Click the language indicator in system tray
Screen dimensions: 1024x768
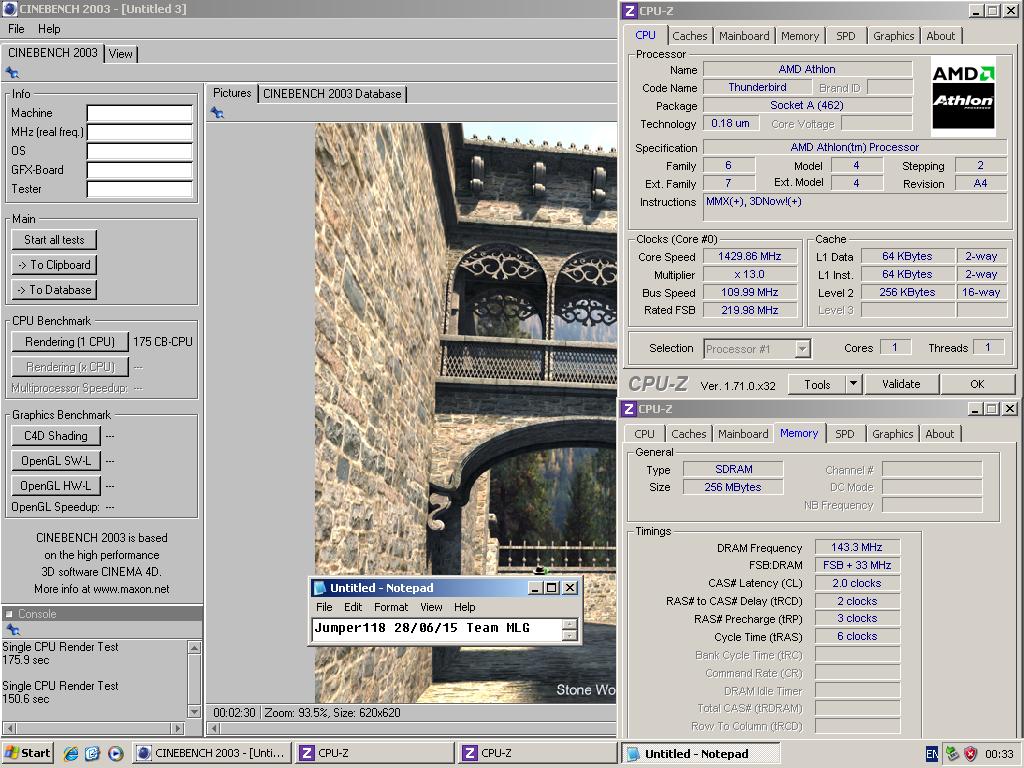(x=932, y=754)
